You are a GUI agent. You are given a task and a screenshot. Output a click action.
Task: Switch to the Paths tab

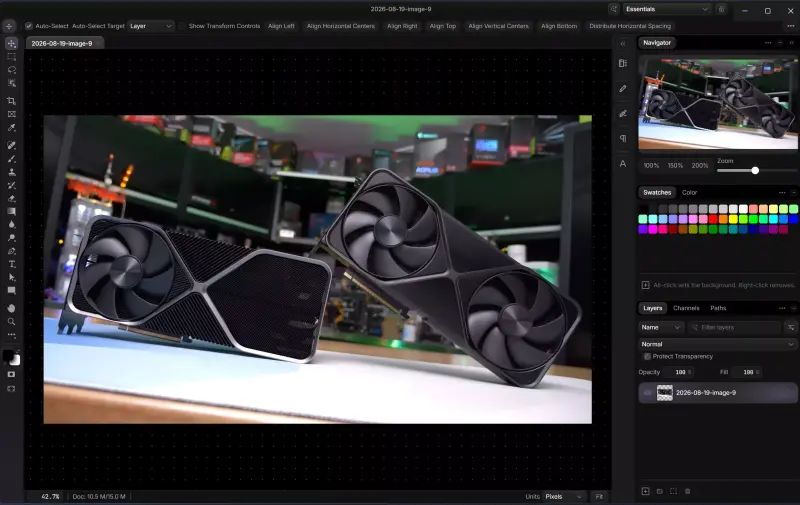point(718,308)
